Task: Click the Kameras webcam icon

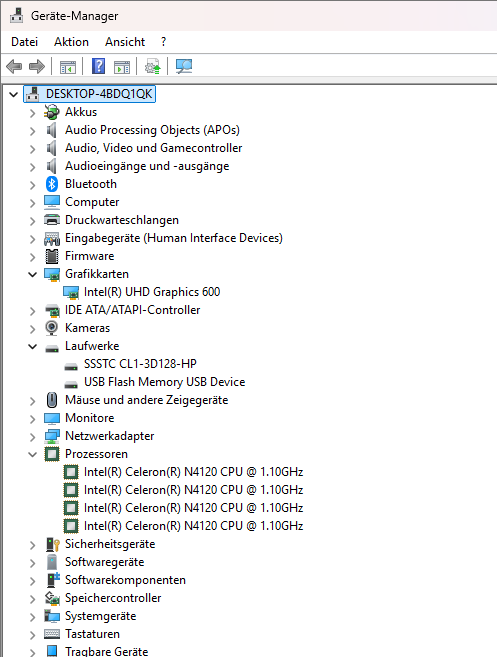Action: (52, 328)
